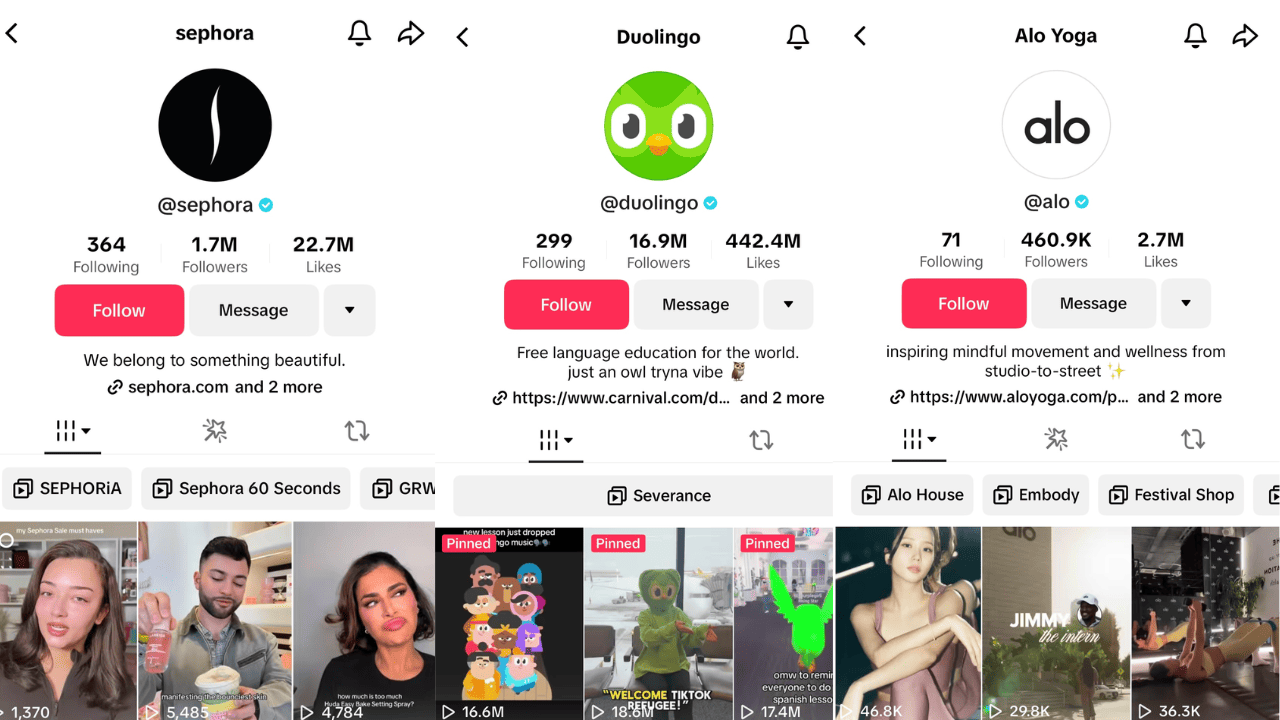Tap the Duolingo owl avatar

pos(658,126)
